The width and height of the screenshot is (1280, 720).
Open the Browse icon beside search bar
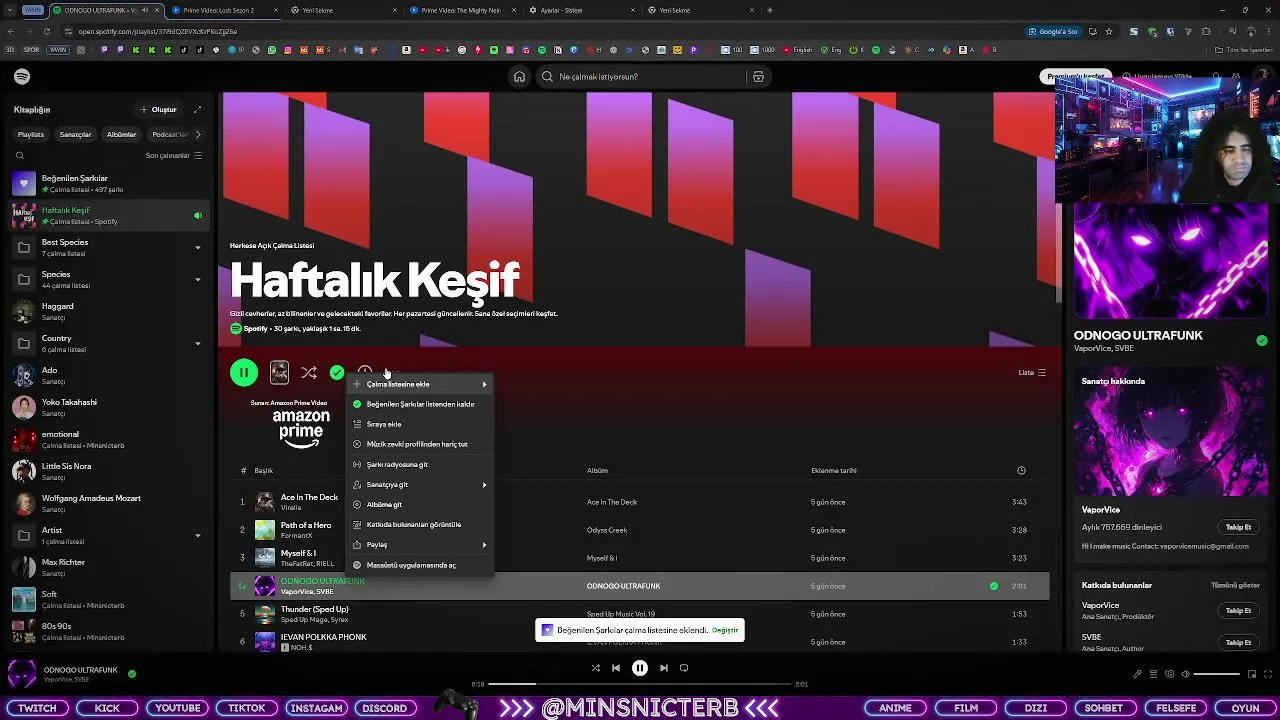758,77
